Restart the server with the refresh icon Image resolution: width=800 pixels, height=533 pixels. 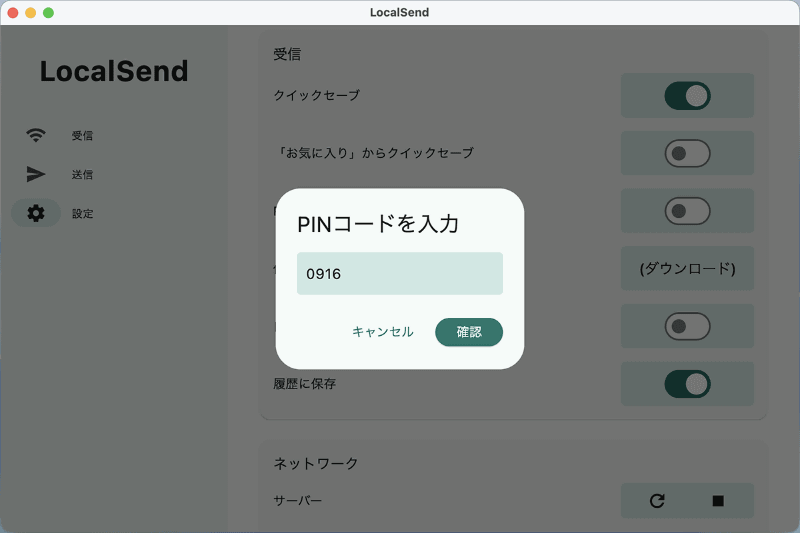657,501
